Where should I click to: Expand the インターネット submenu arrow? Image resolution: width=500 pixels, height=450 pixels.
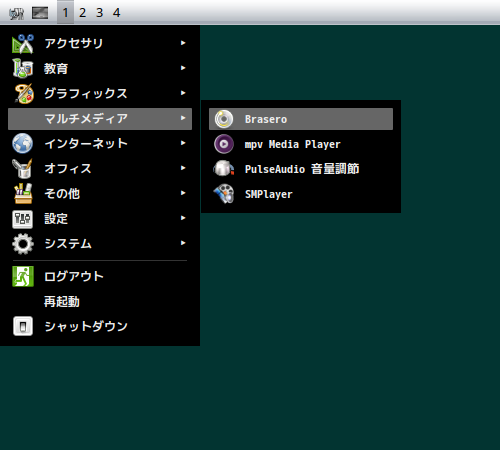coord(183,143)
